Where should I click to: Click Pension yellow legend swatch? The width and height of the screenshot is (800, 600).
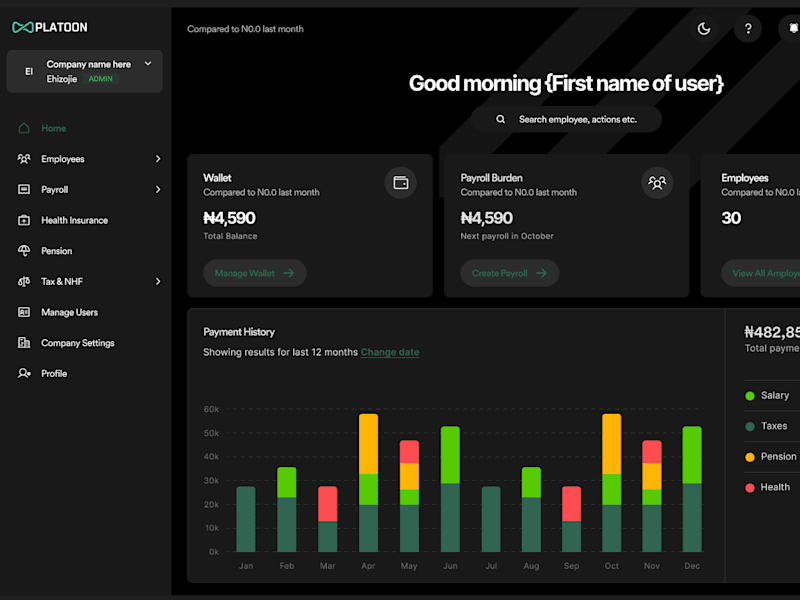point(749,457)
